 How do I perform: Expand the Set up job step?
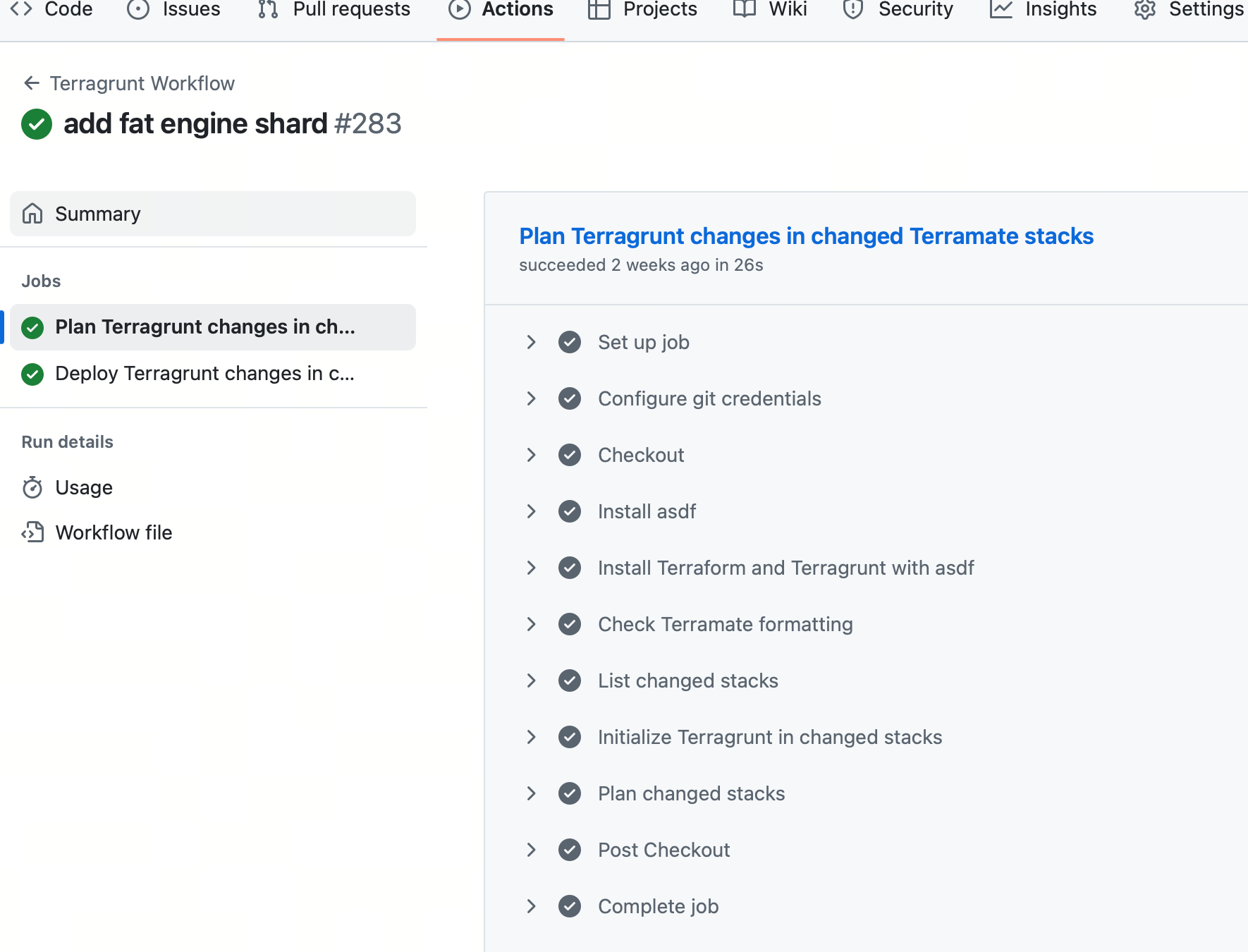(x=532, y=342)
